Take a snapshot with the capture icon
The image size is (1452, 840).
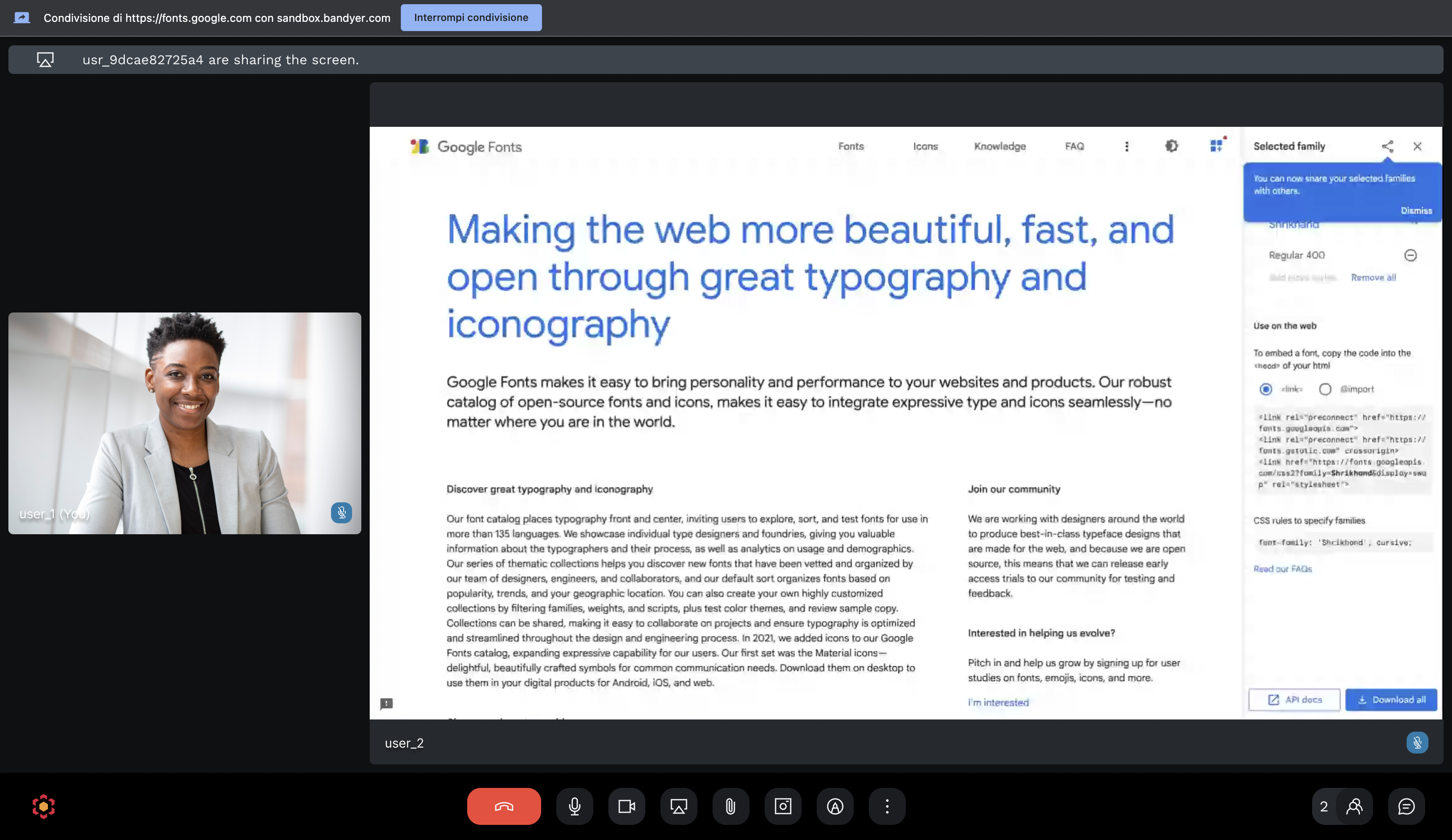782,806
